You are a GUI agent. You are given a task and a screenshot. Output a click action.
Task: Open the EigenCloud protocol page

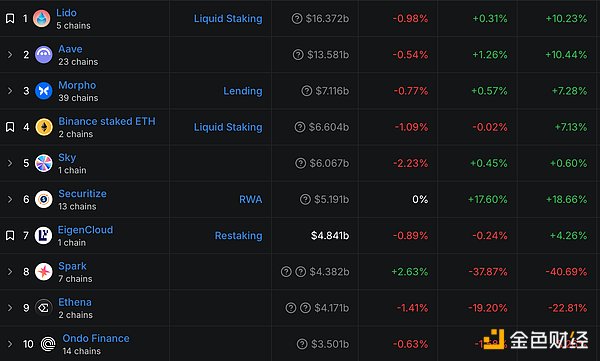pos(85,230)
